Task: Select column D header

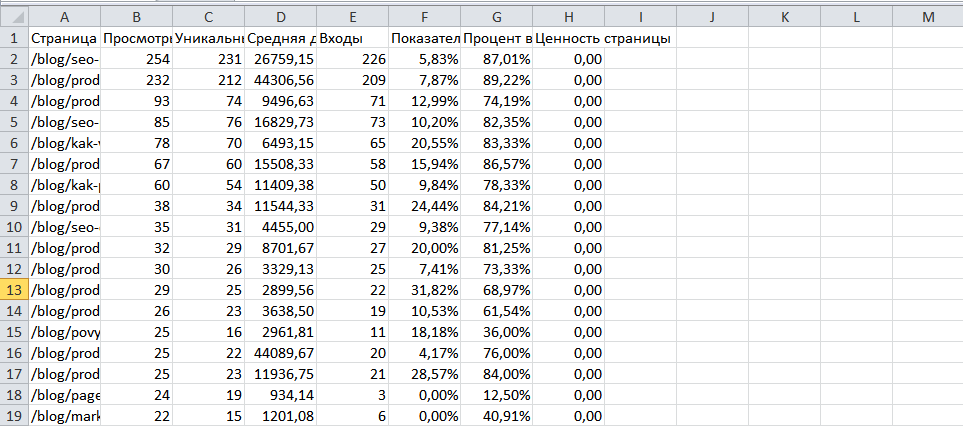Action: 281,17
